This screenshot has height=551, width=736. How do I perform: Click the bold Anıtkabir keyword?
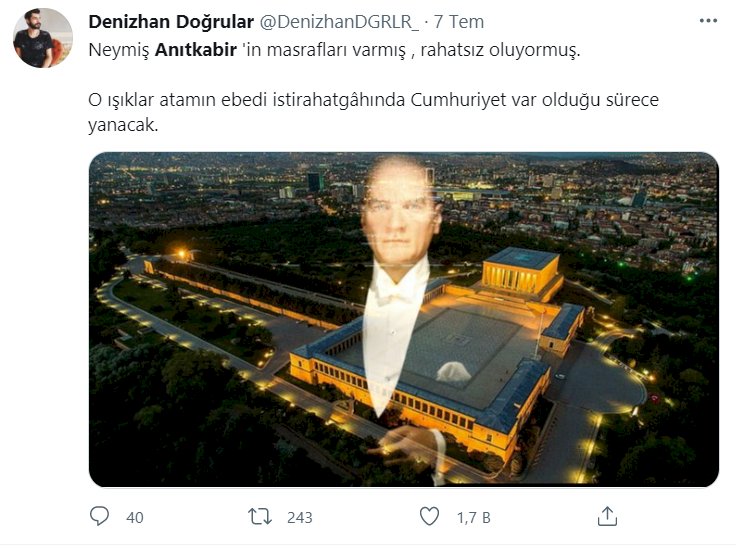[196, 50]
